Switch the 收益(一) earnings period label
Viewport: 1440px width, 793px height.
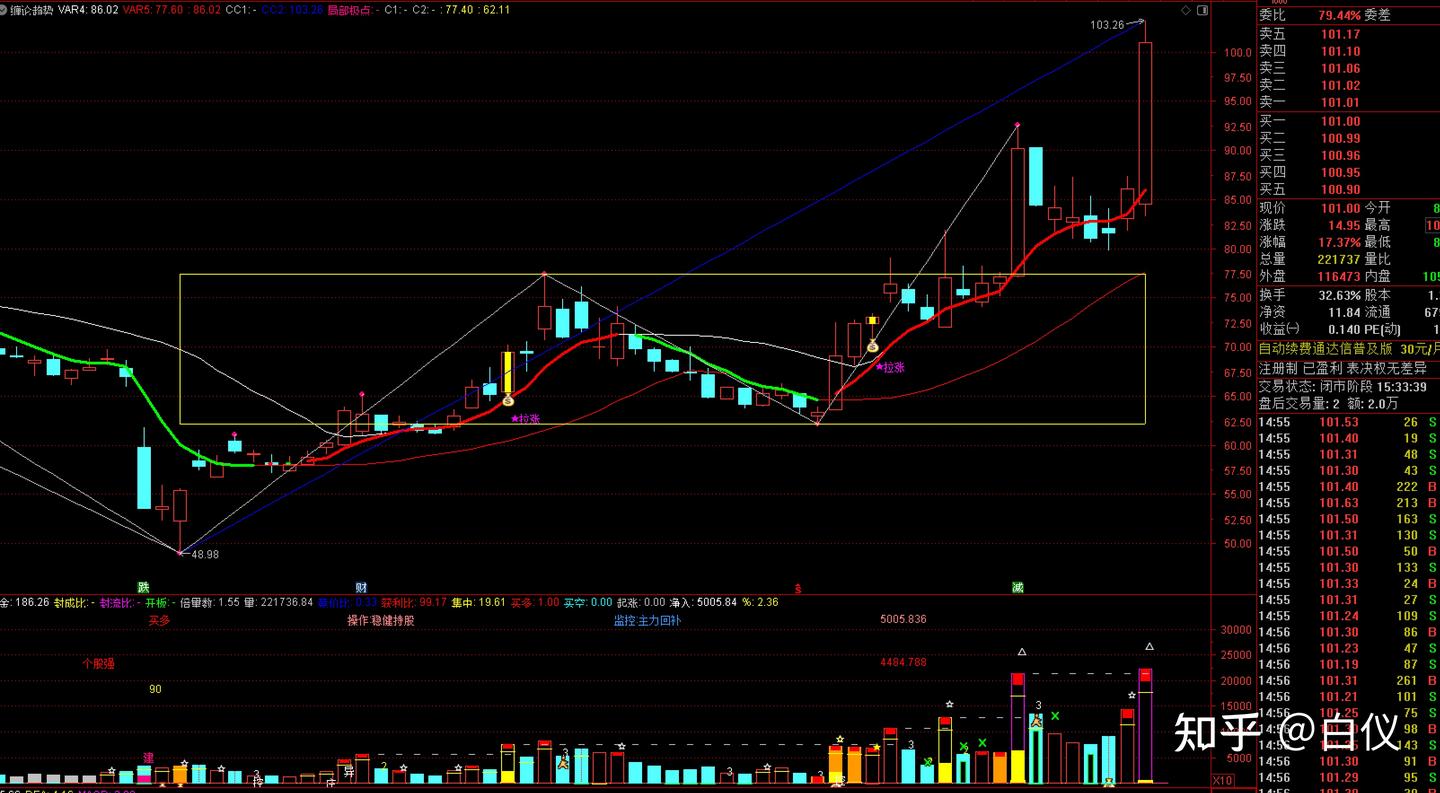pyautogui.click(x=1280, y=329)
